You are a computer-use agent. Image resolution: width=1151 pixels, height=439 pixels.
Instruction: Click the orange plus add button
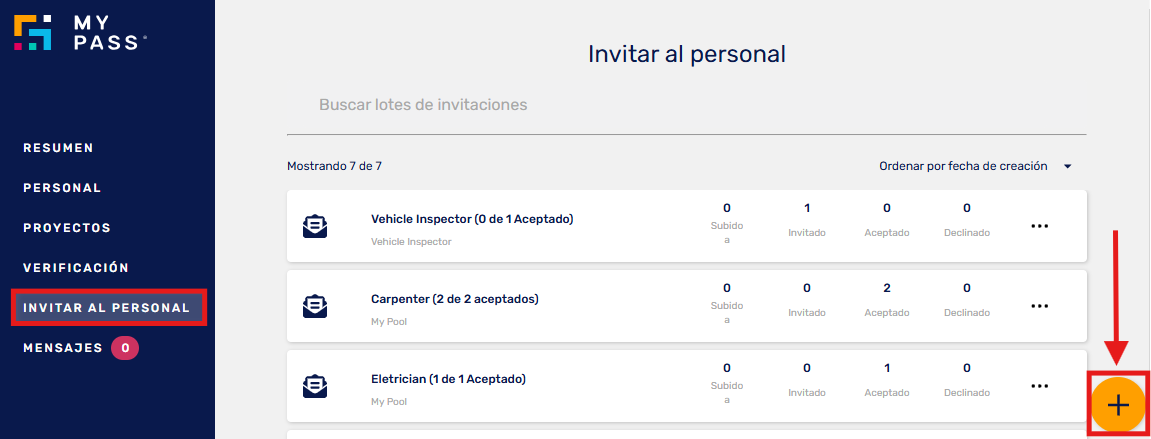click(x=1117, y=404)
